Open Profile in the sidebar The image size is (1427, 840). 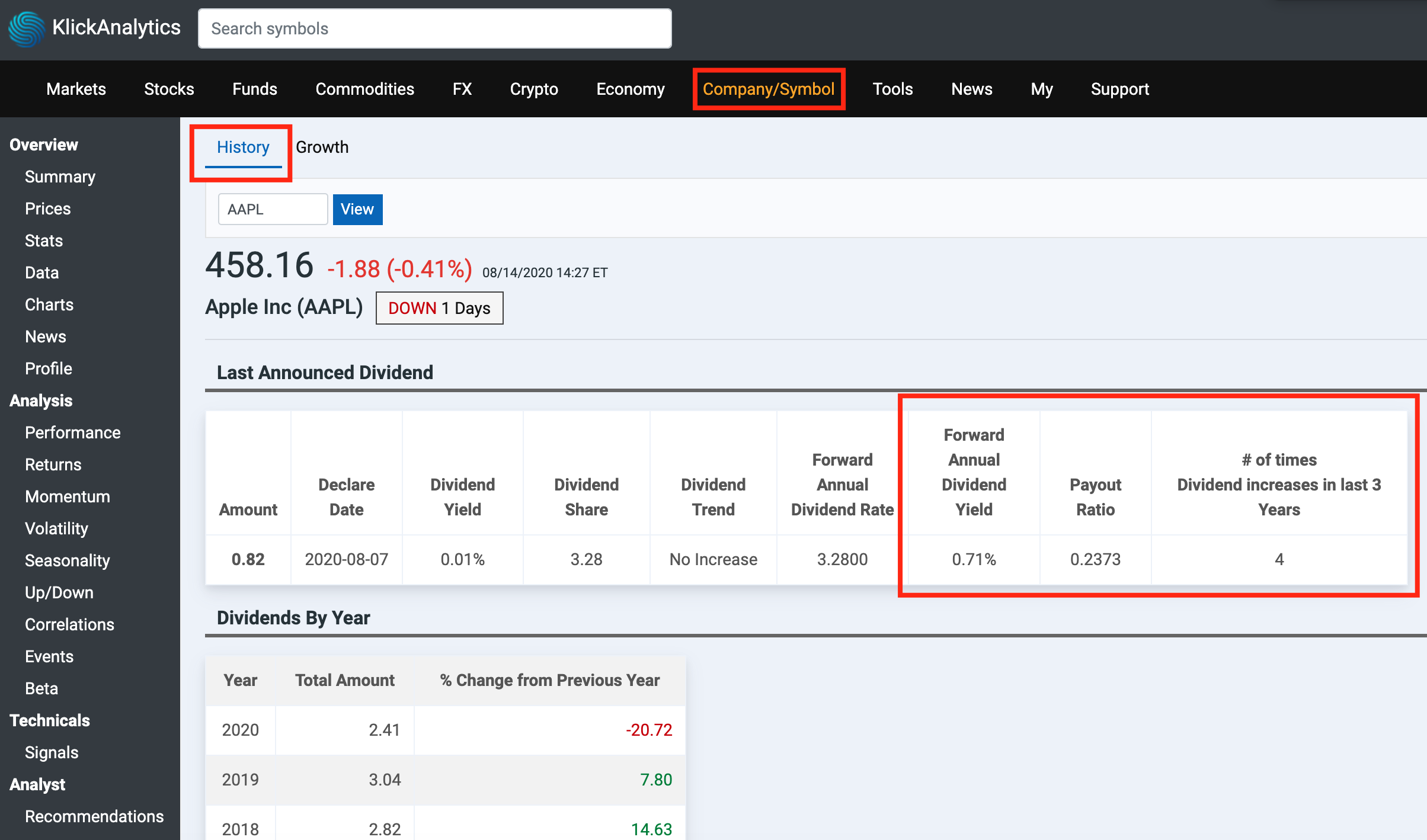pos(49,368)
